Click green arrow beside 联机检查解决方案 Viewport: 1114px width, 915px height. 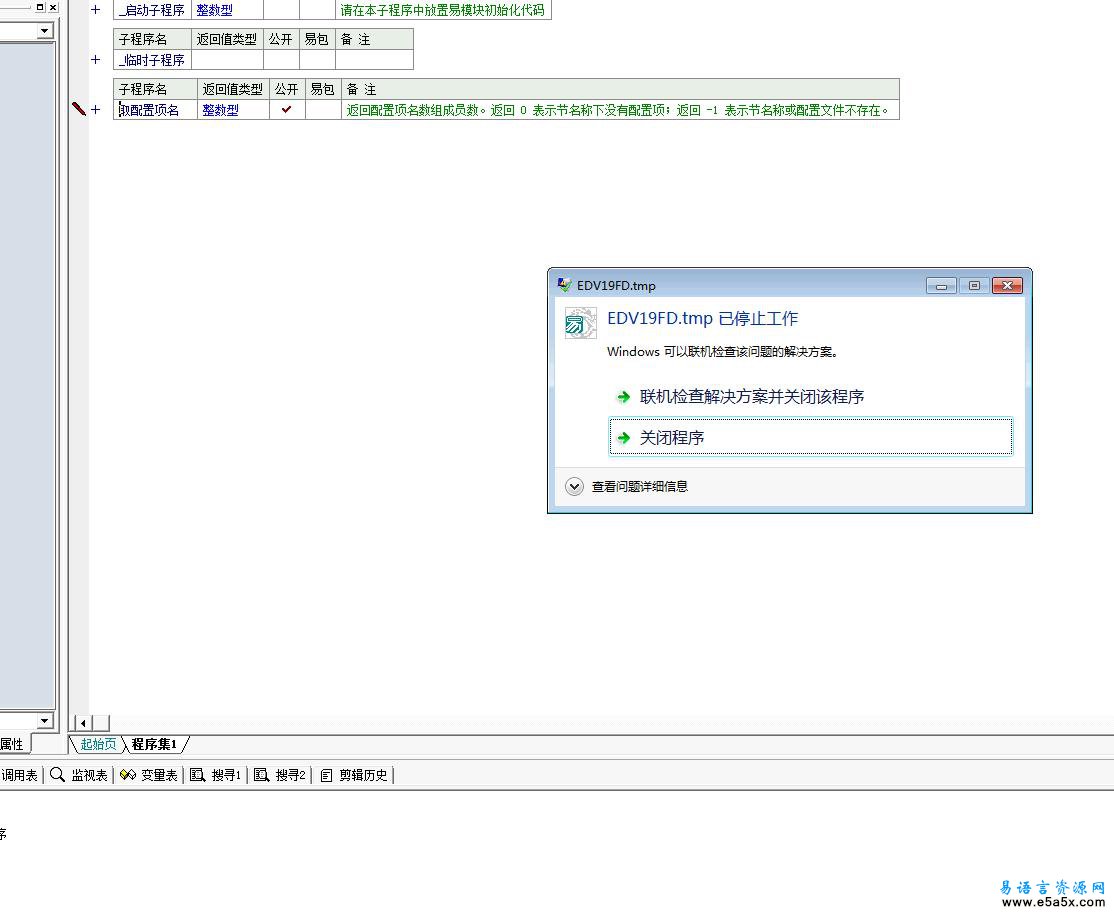coord(624,396)
